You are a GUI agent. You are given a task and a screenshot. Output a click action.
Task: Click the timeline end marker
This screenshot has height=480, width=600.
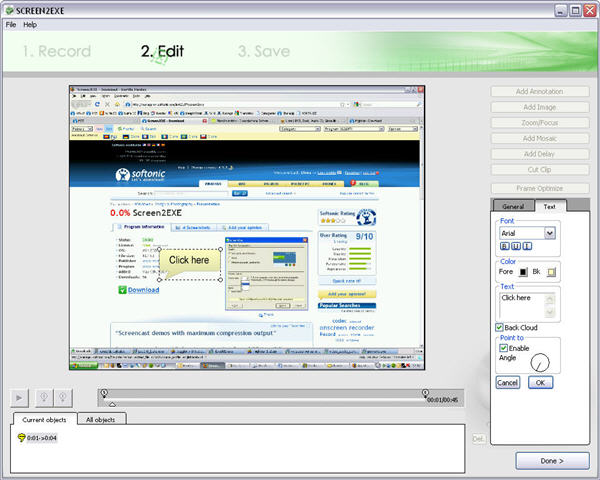[425, 393]
